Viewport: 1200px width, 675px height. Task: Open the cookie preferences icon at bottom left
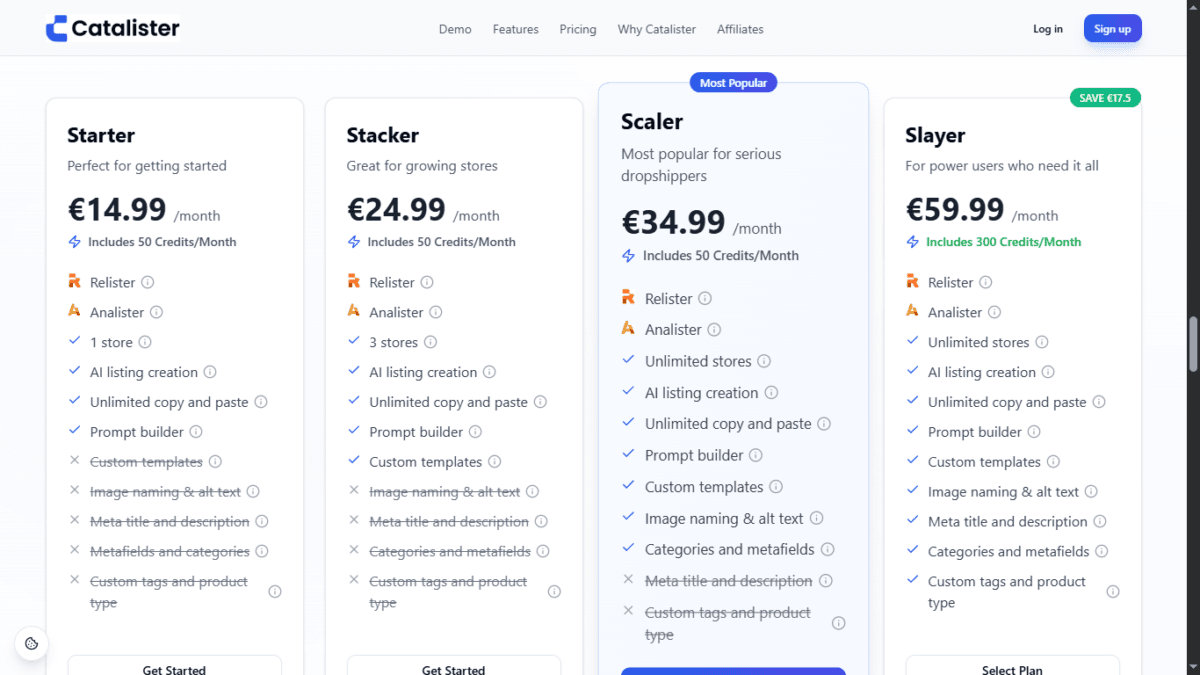pos(32,643)
